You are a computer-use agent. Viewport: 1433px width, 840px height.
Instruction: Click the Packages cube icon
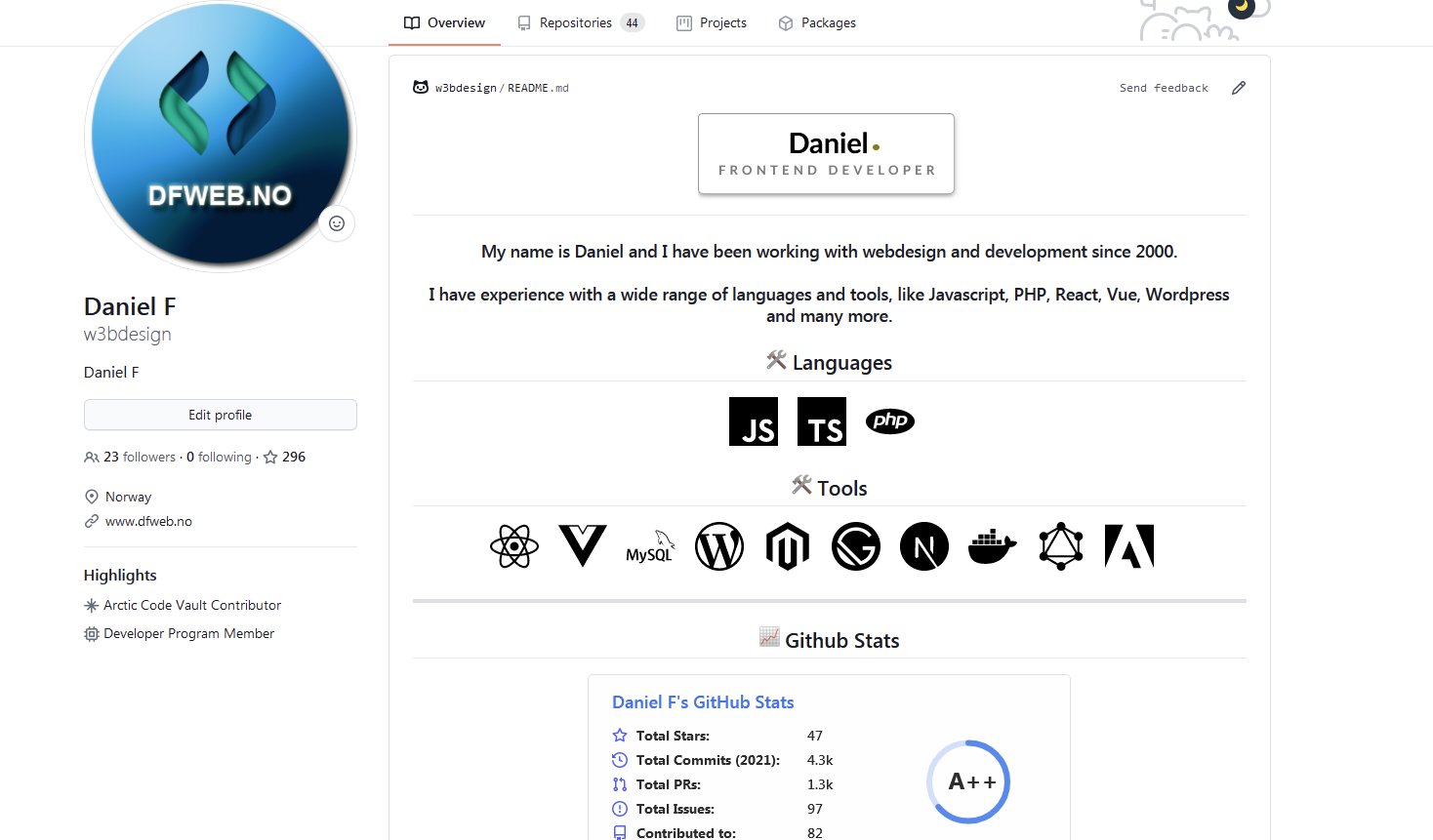[786, 22]
